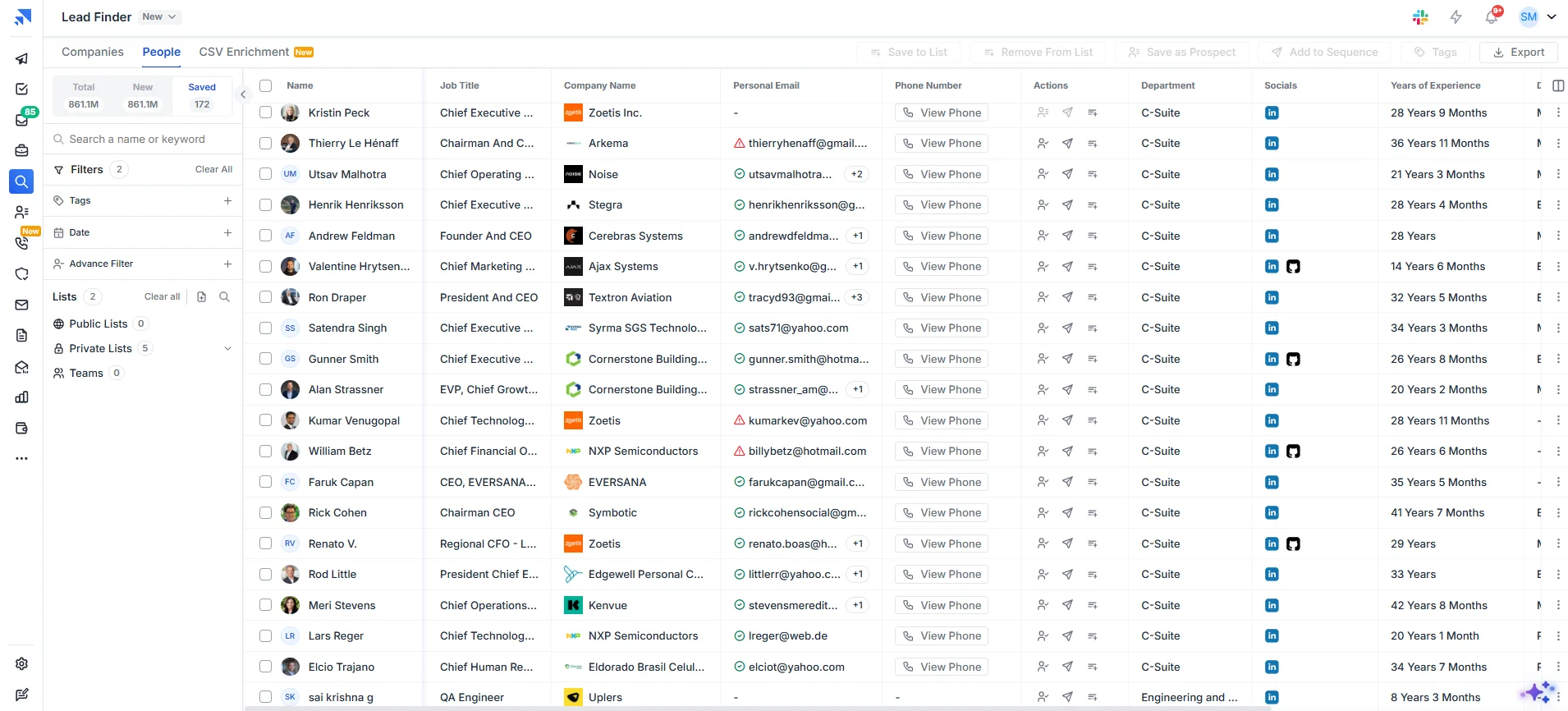Screen dimensions: 1568x711
Task: Tick the checkbox for Andrew Feldman
Action: (x=265, y=236)
